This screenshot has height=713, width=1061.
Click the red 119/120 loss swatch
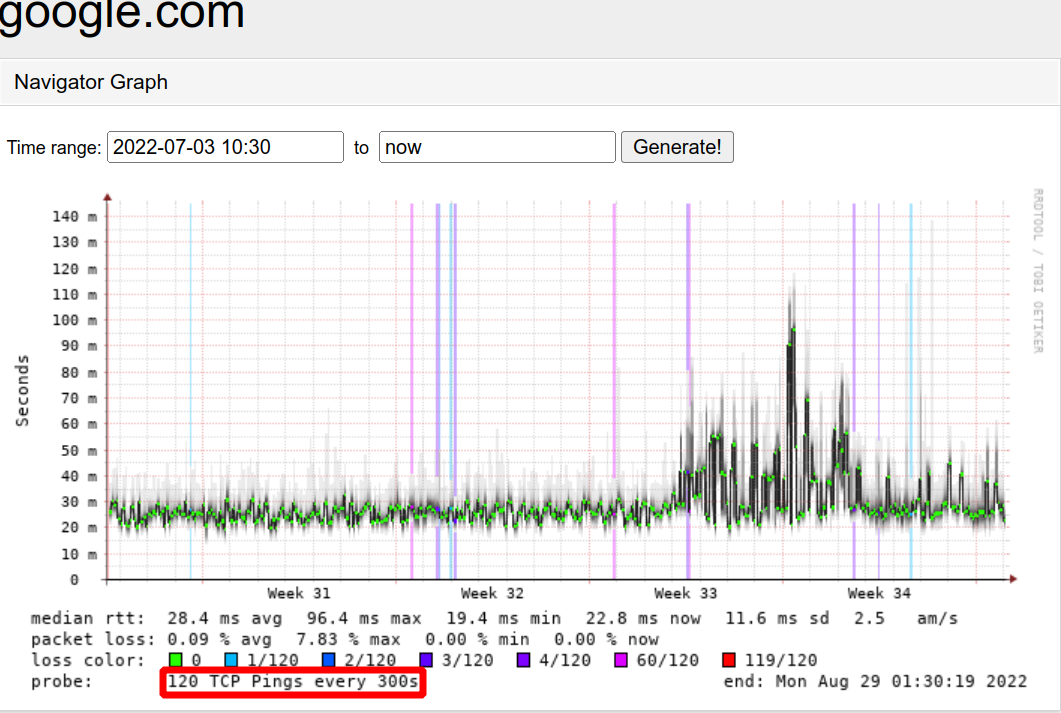729,660
